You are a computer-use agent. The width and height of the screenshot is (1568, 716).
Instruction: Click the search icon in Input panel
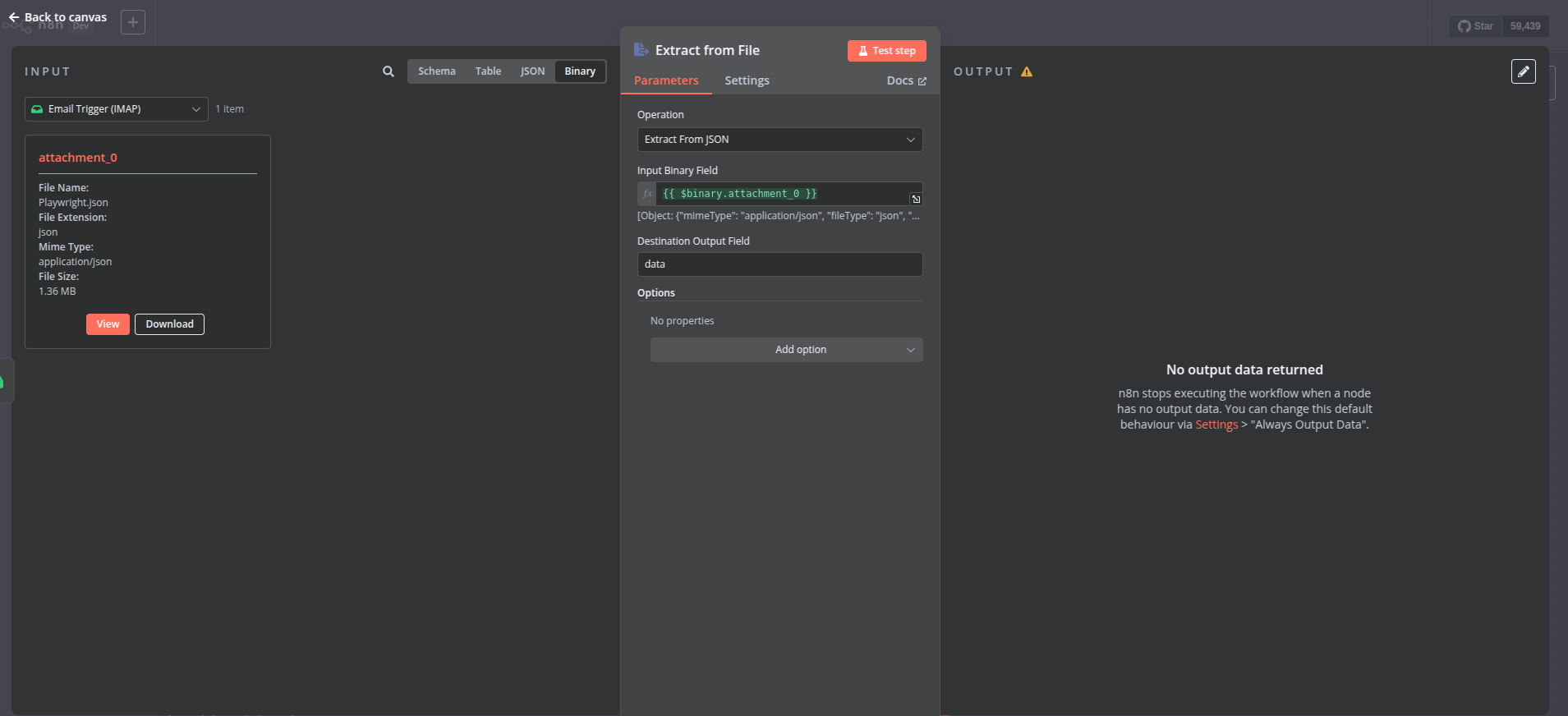[389, 71]
